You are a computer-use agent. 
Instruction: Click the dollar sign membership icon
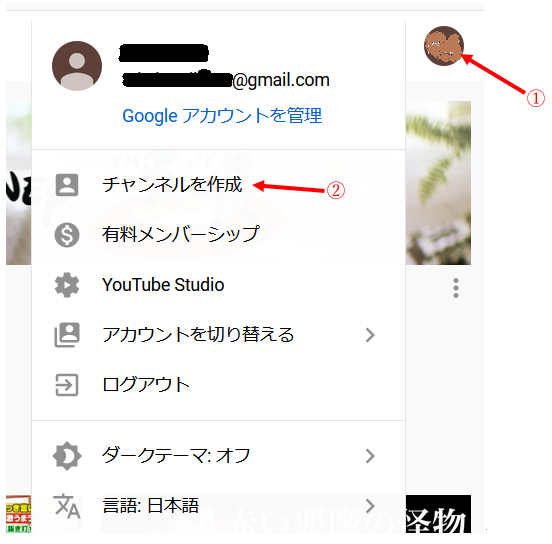(x=67, y=235)
